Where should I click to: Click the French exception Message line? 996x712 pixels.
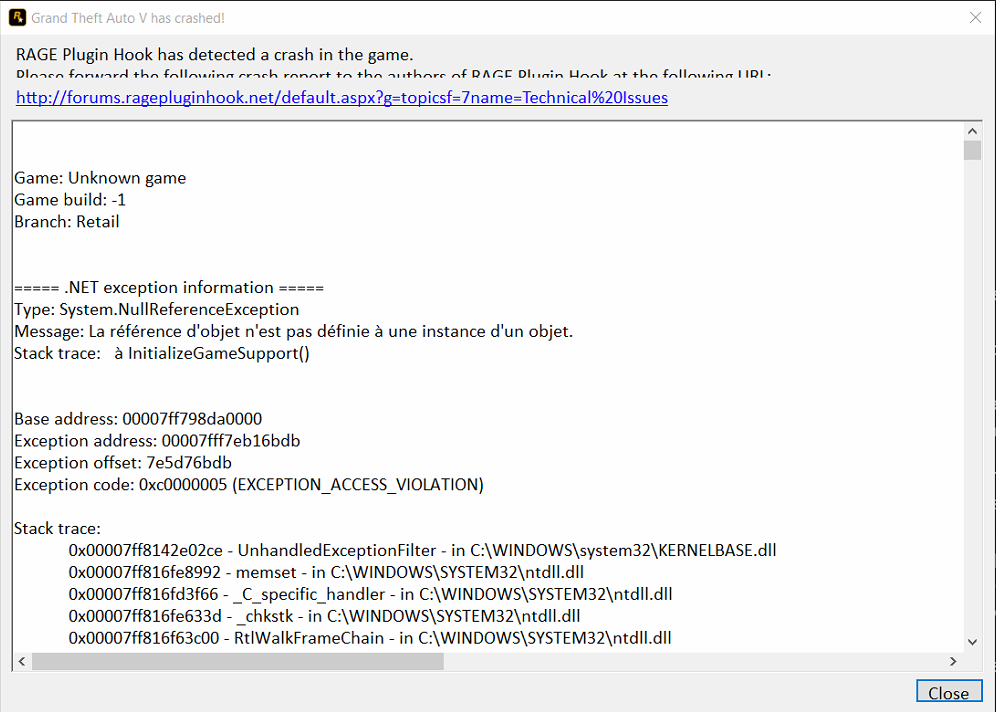coord(293,332)
